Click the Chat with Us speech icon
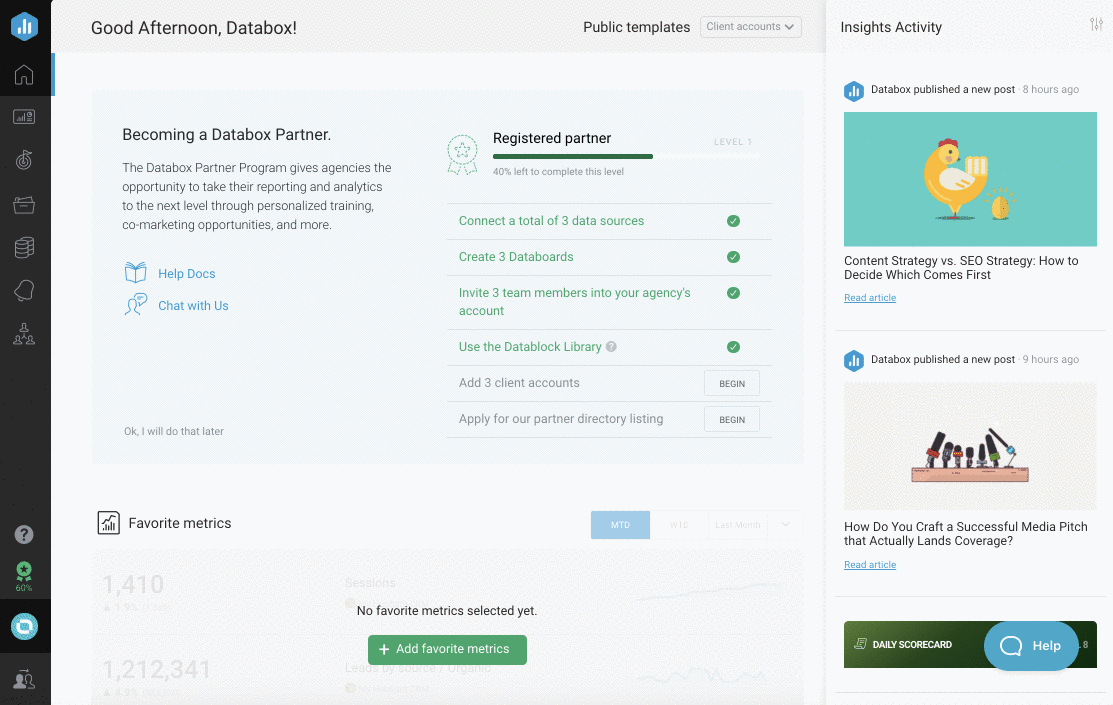The width and height of the screenshot is (1113, 705). 135,305
